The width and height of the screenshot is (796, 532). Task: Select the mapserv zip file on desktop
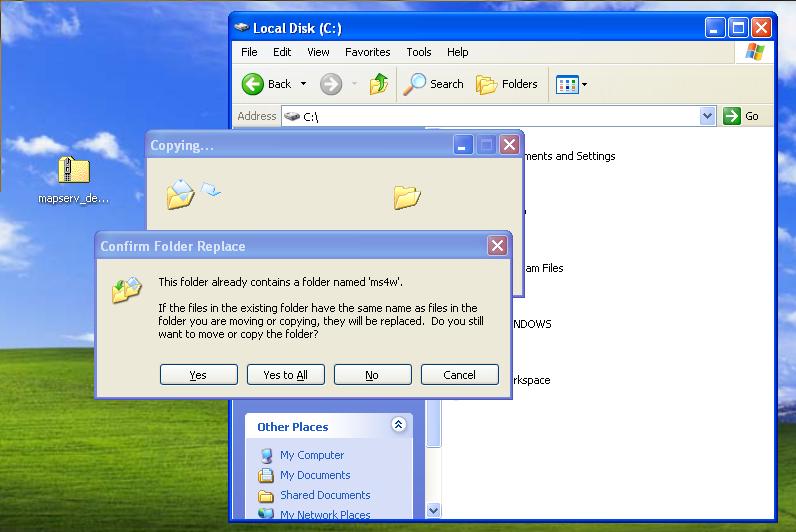(x=73, y=171)
